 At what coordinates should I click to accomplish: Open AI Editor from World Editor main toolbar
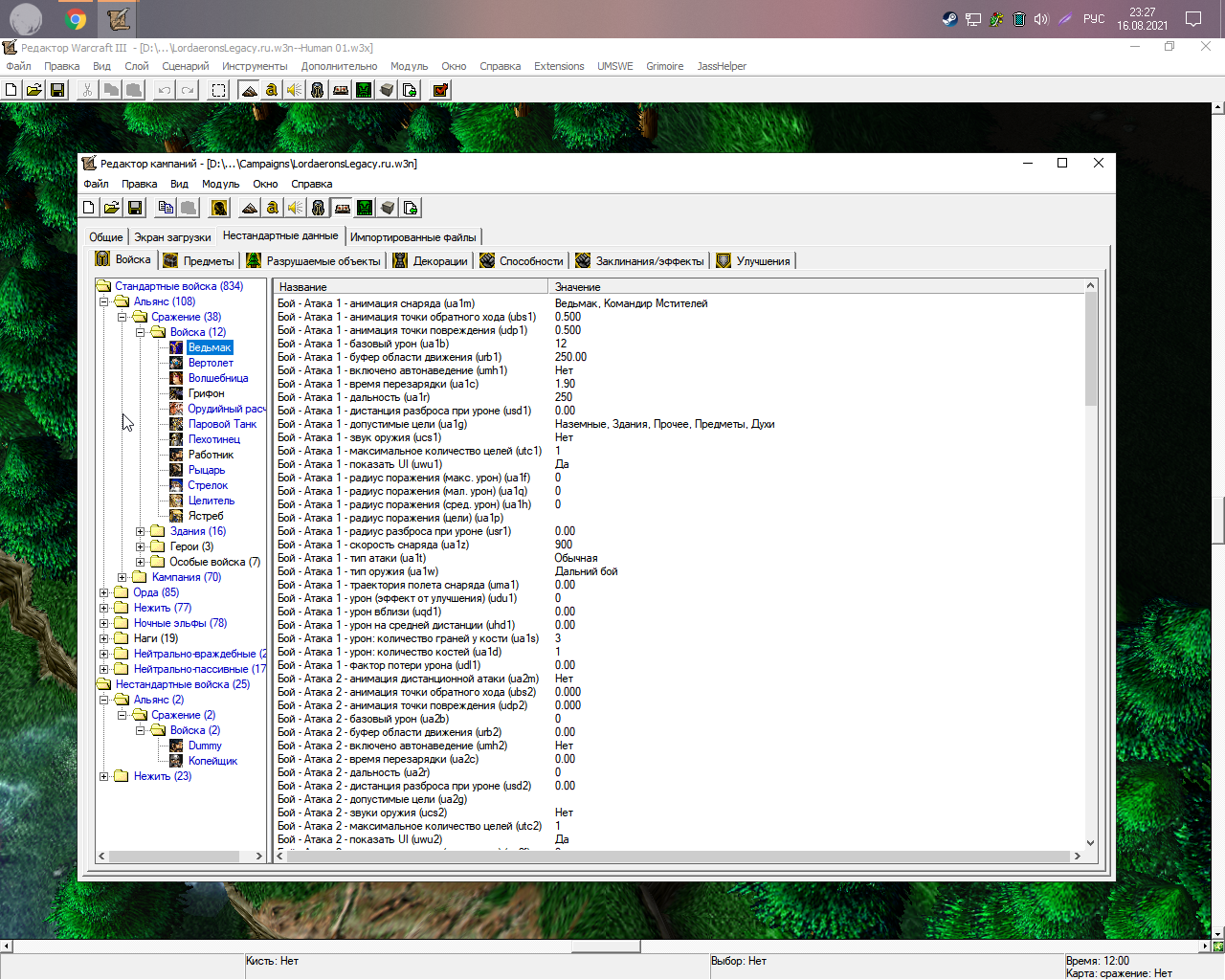click(x=364, y=90)
